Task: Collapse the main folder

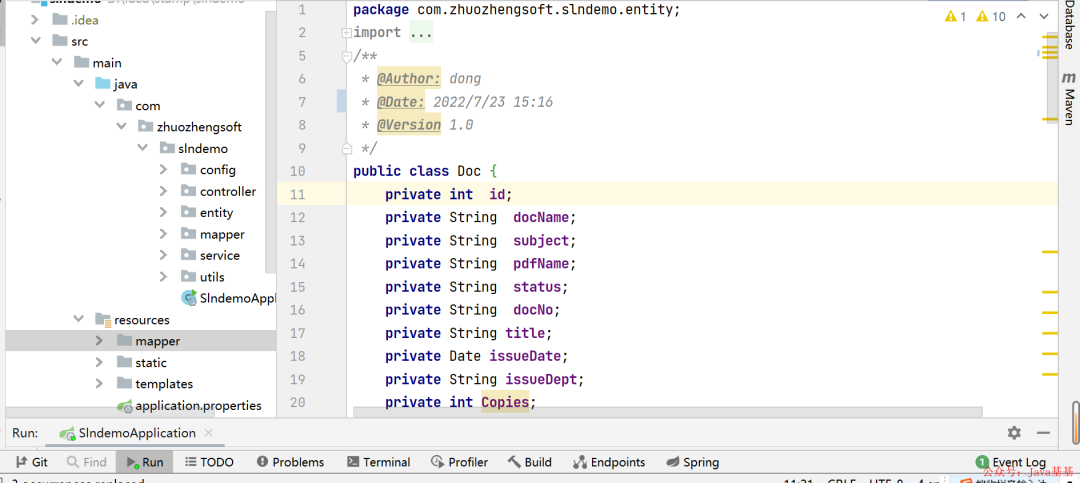Action: point(57,63)
